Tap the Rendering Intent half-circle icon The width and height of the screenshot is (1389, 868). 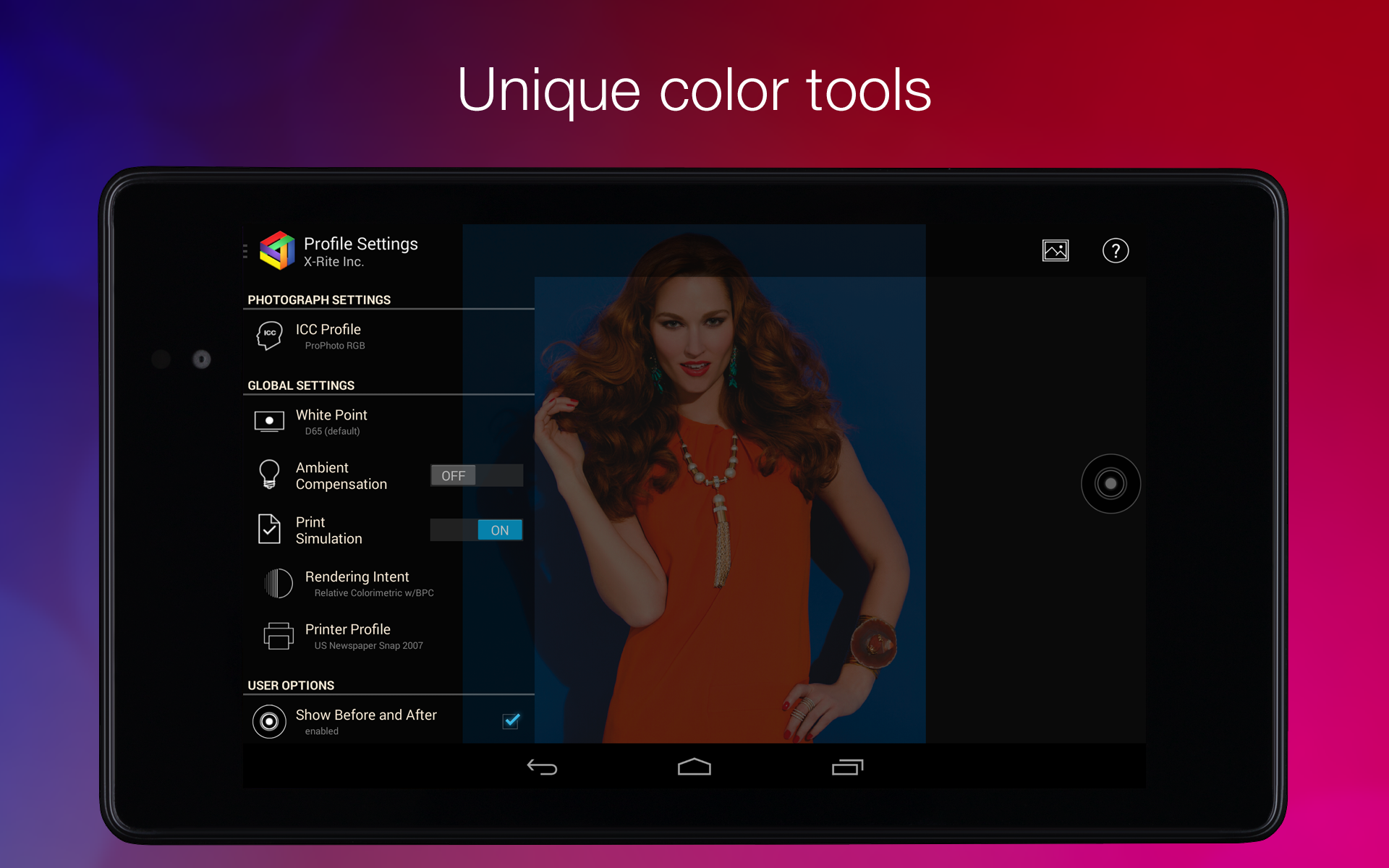tap(279, 583)
